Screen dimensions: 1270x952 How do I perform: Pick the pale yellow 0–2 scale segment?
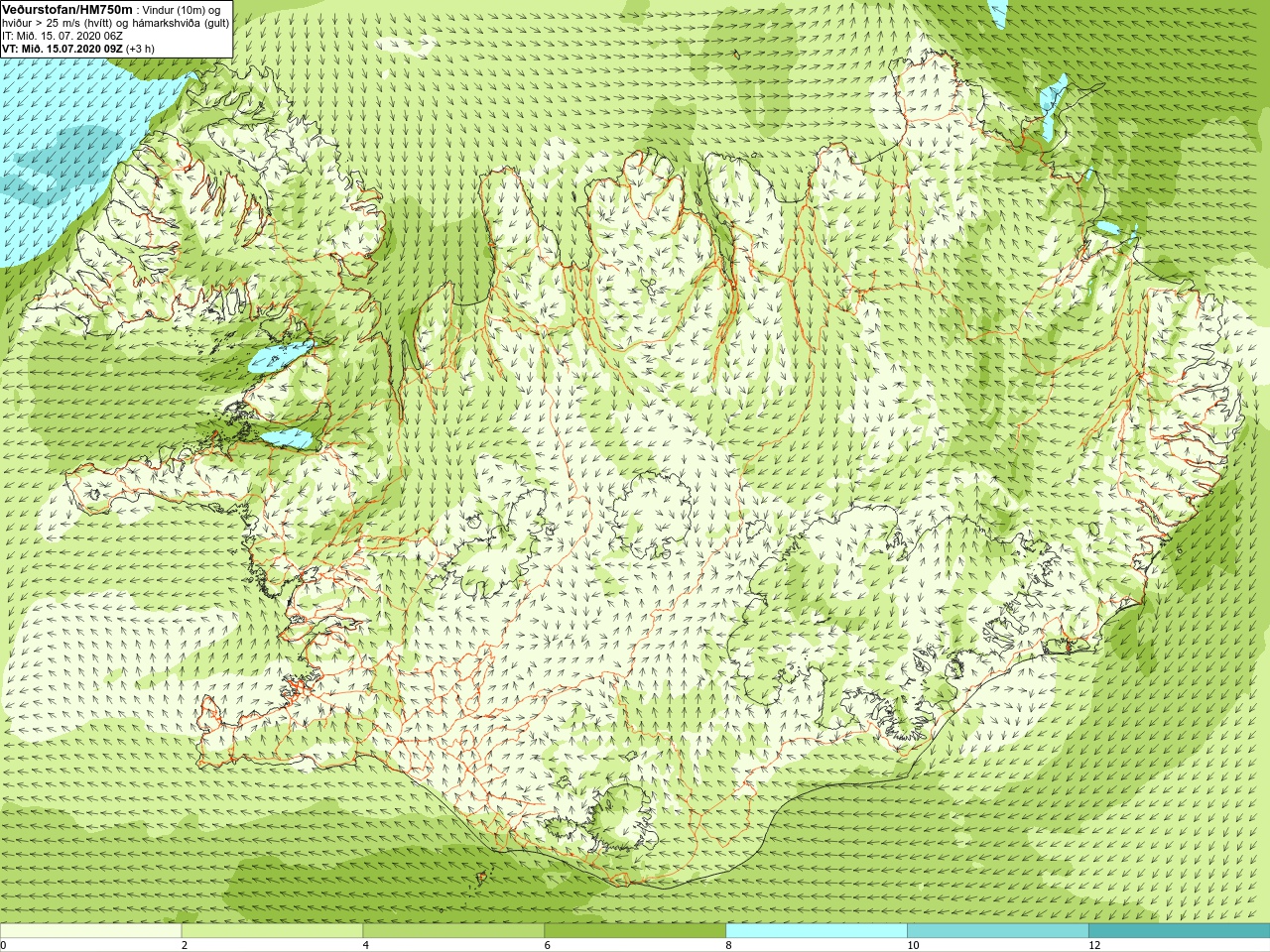90,930
